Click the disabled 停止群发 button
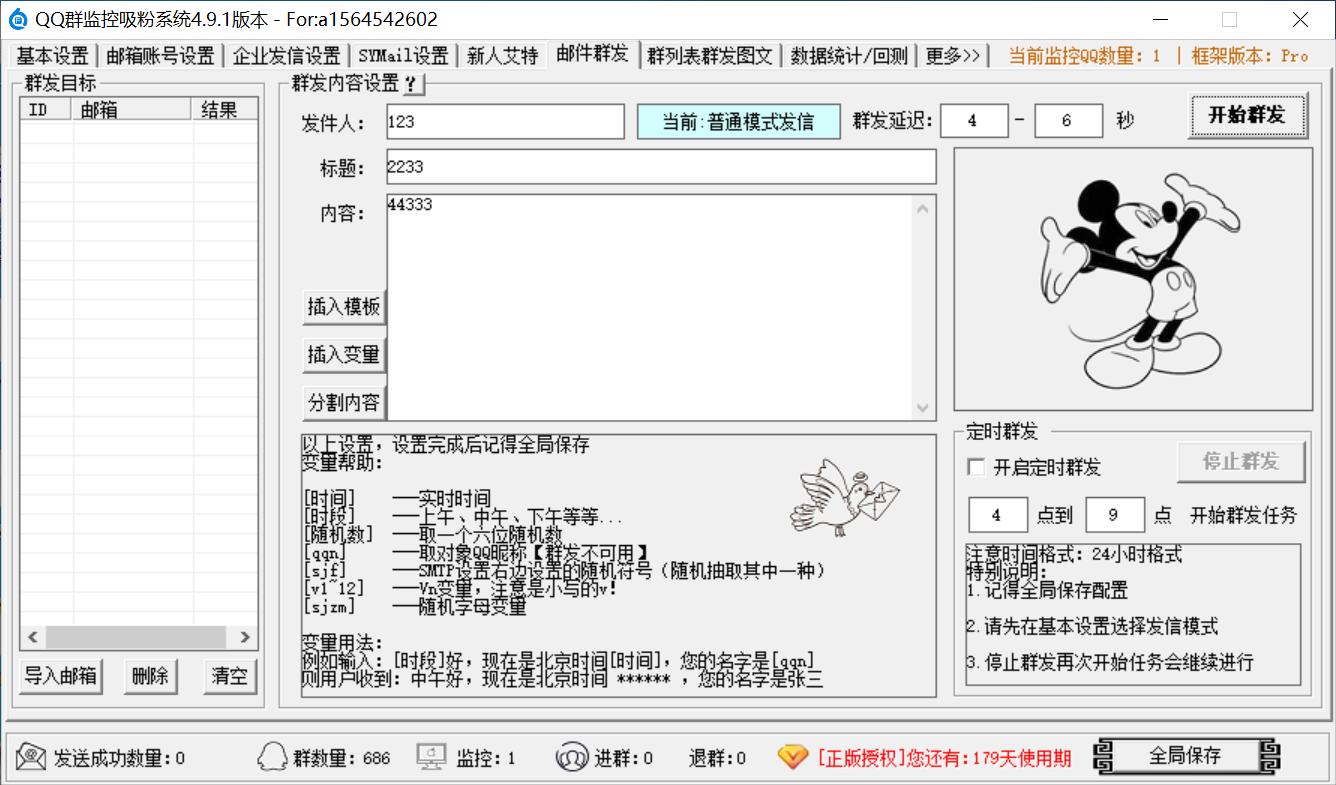Image resolution: width=1336 pixels, height=785 pixels. [1241, 462]
